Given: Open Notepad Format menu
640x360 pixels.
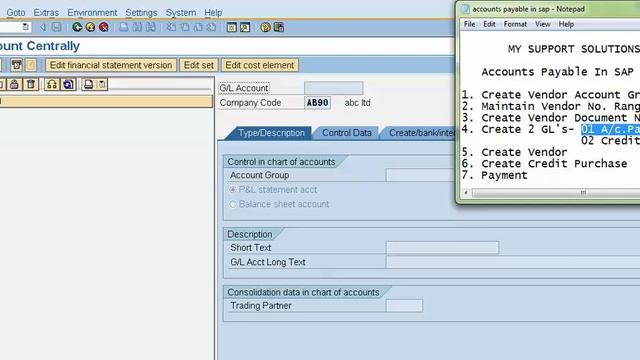Looking at the screenshot, I should (515, 24).
